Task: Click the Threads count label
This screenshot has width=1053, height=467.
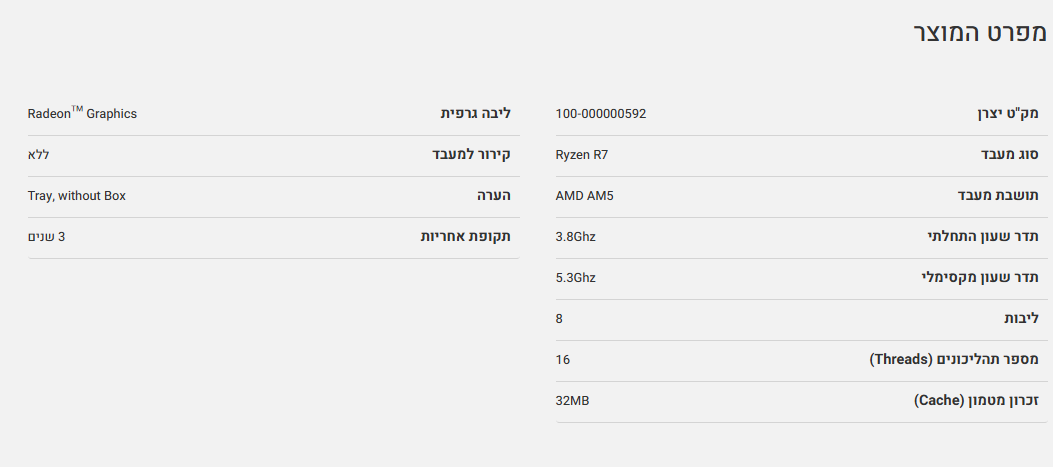Action: [x=953, y=360]
